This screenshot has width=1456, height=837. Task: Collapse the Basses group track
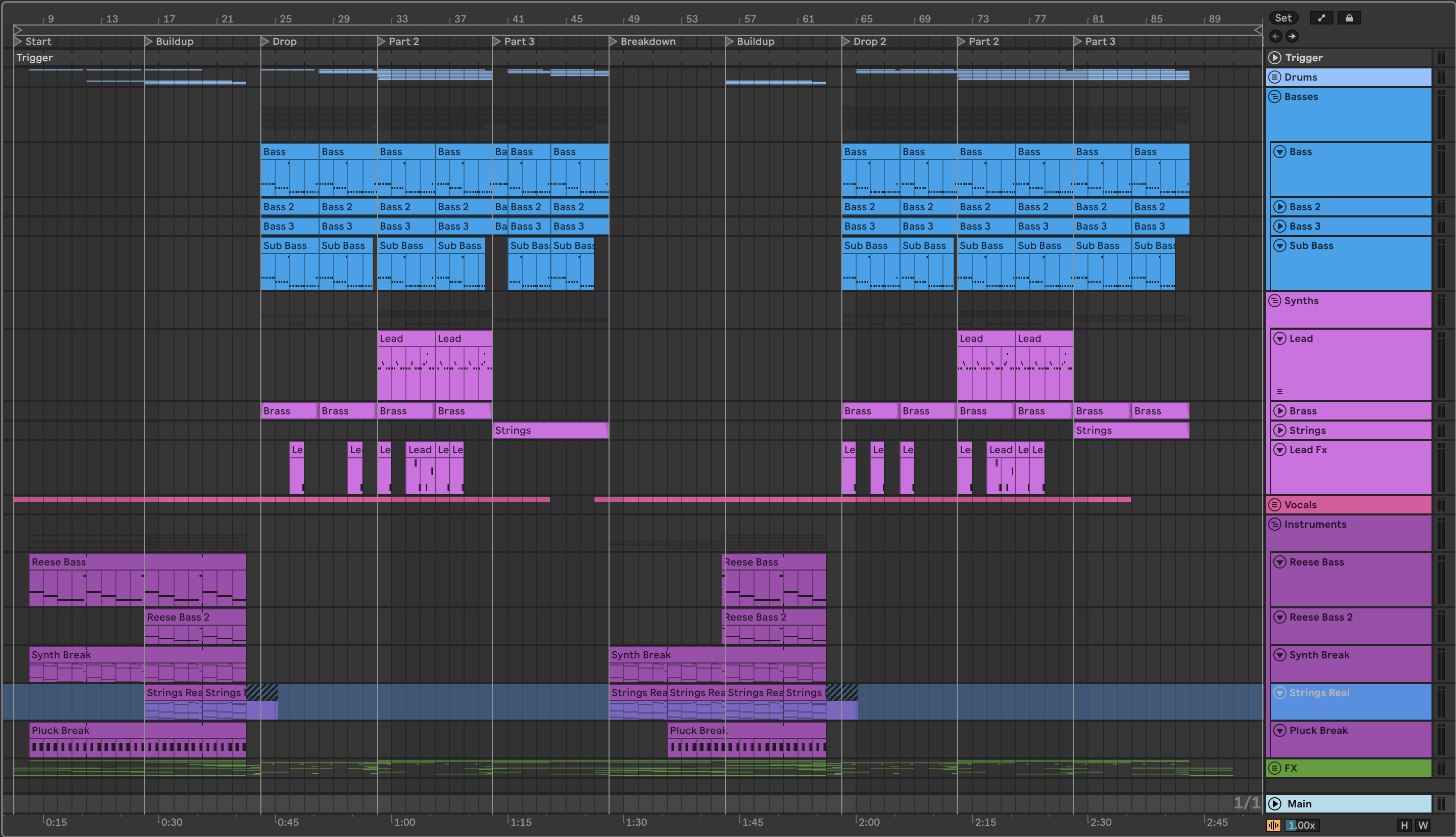(x=1275, y=96)
